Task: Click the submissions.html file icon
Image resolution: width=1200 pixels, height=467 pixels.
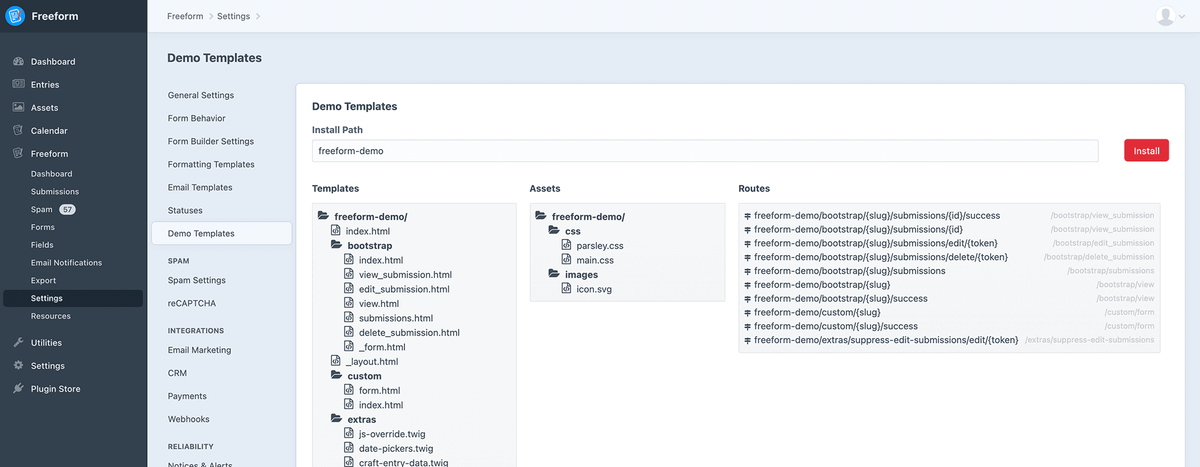Action: (349, 318)
